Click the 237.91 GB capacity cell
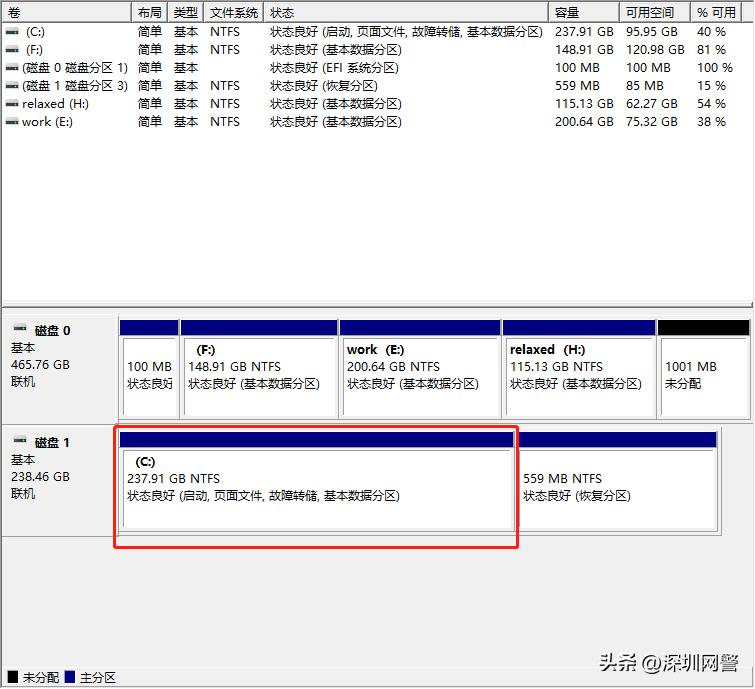755x689 pixels. [x=584, y=32]
